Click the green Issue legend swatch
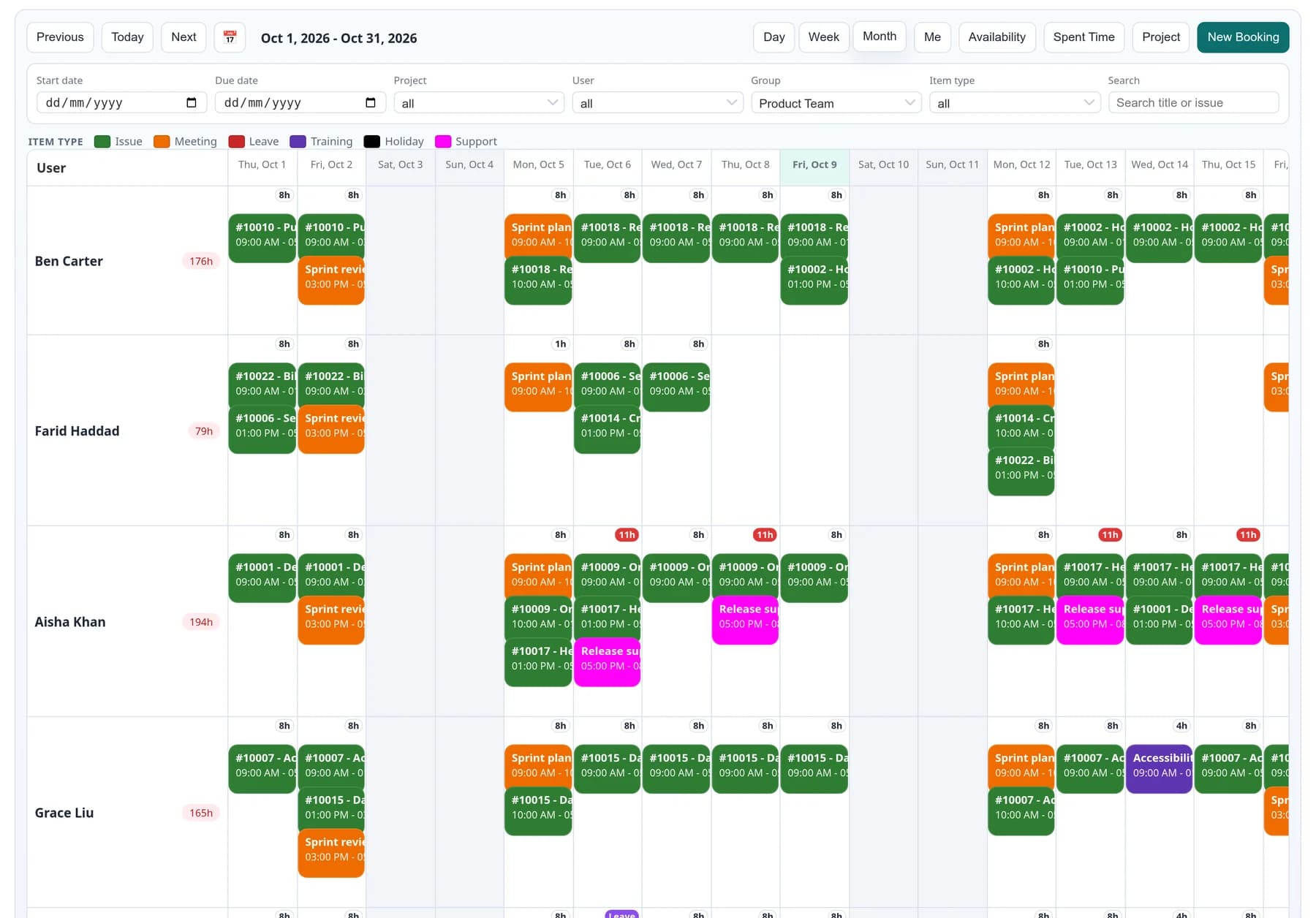Viewport: 1316px width, 918px height. (x=102, y=142)
